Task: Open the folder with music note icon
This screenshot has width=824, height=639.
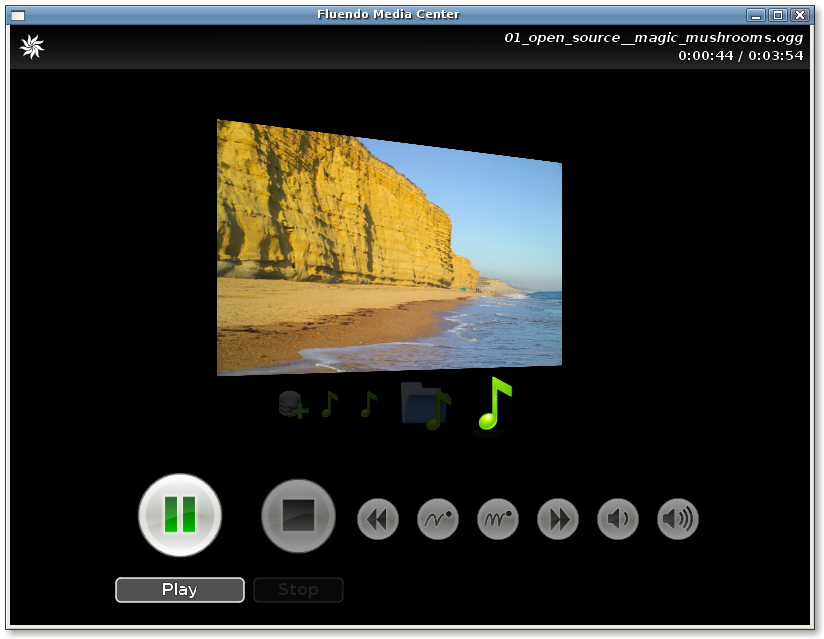Action: point(426,406)
